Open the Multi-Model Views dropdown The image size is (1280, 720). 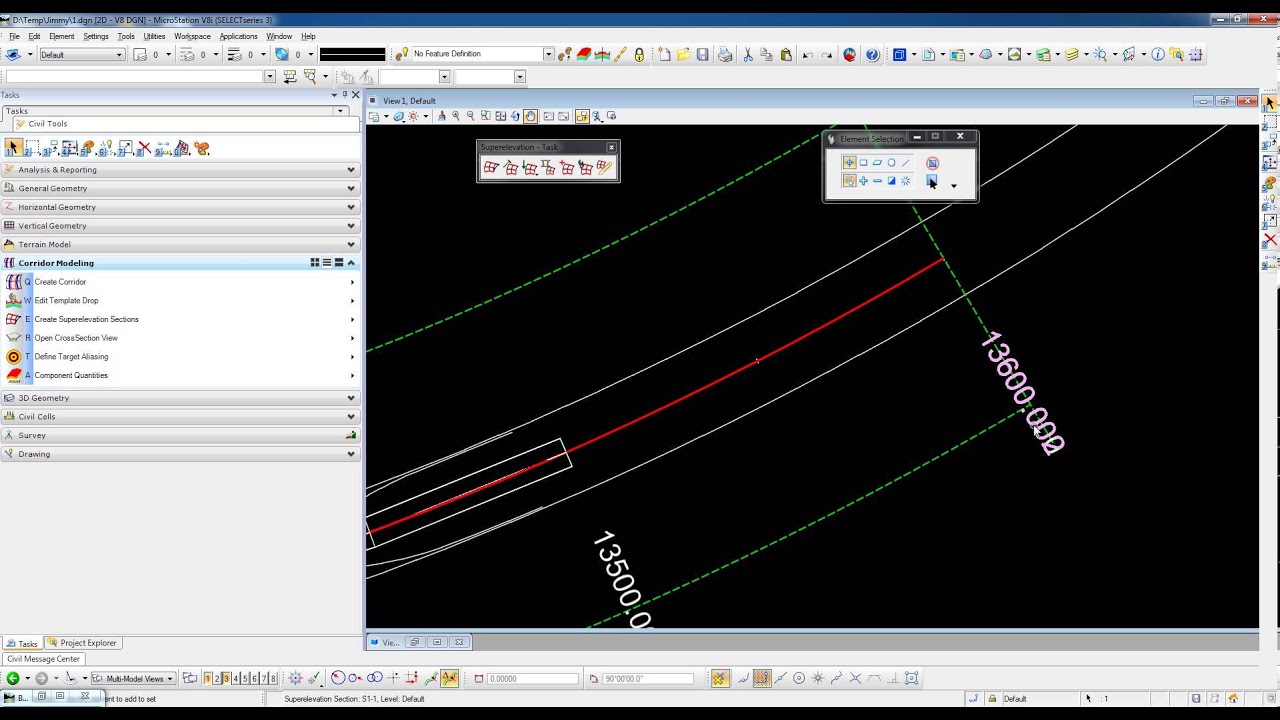point(134,678)
